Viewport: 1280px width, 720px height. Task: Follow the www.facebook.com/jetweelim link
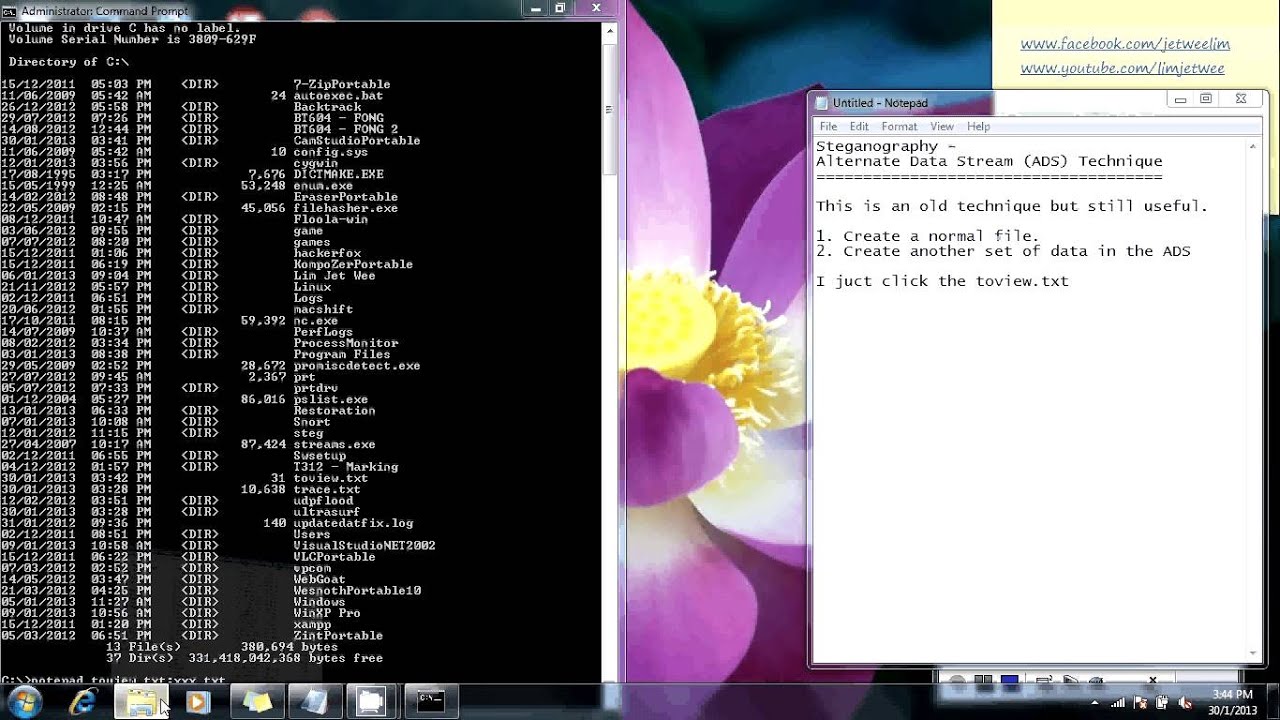[x=1125, y=44]
